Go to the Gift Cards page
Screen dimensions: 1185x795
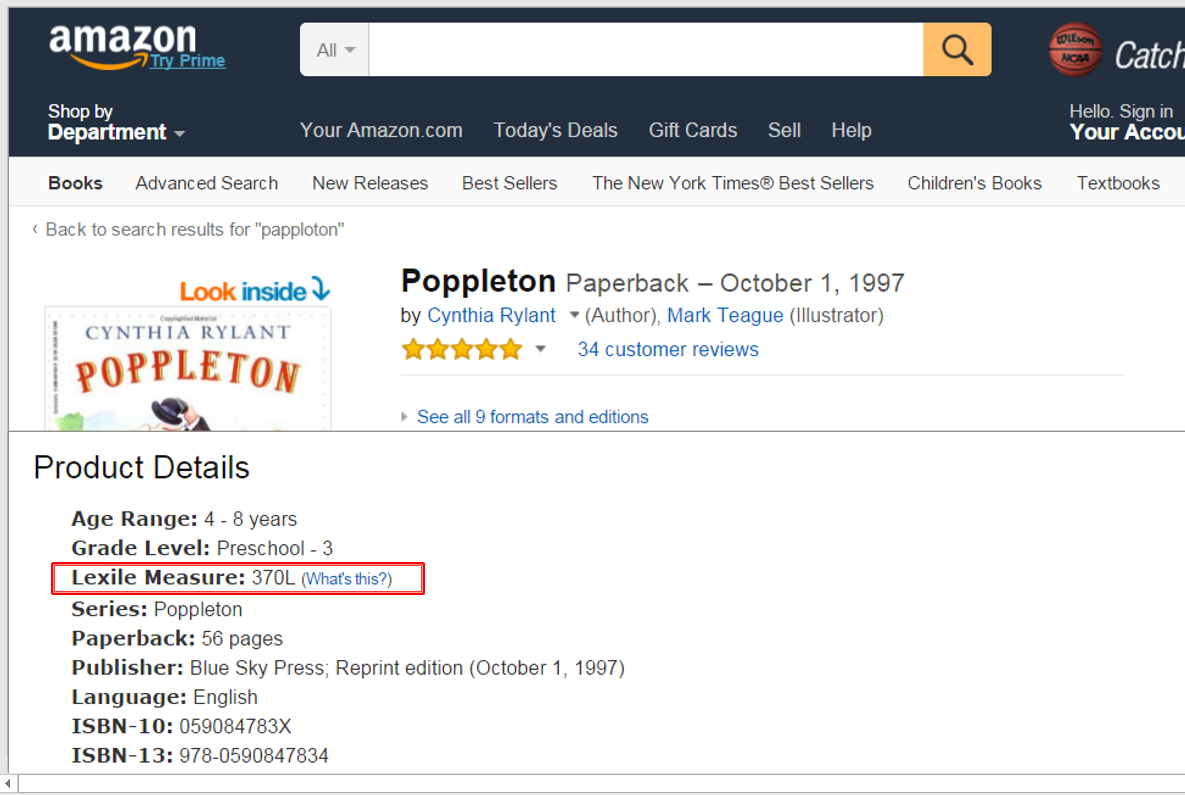[692, 130]
